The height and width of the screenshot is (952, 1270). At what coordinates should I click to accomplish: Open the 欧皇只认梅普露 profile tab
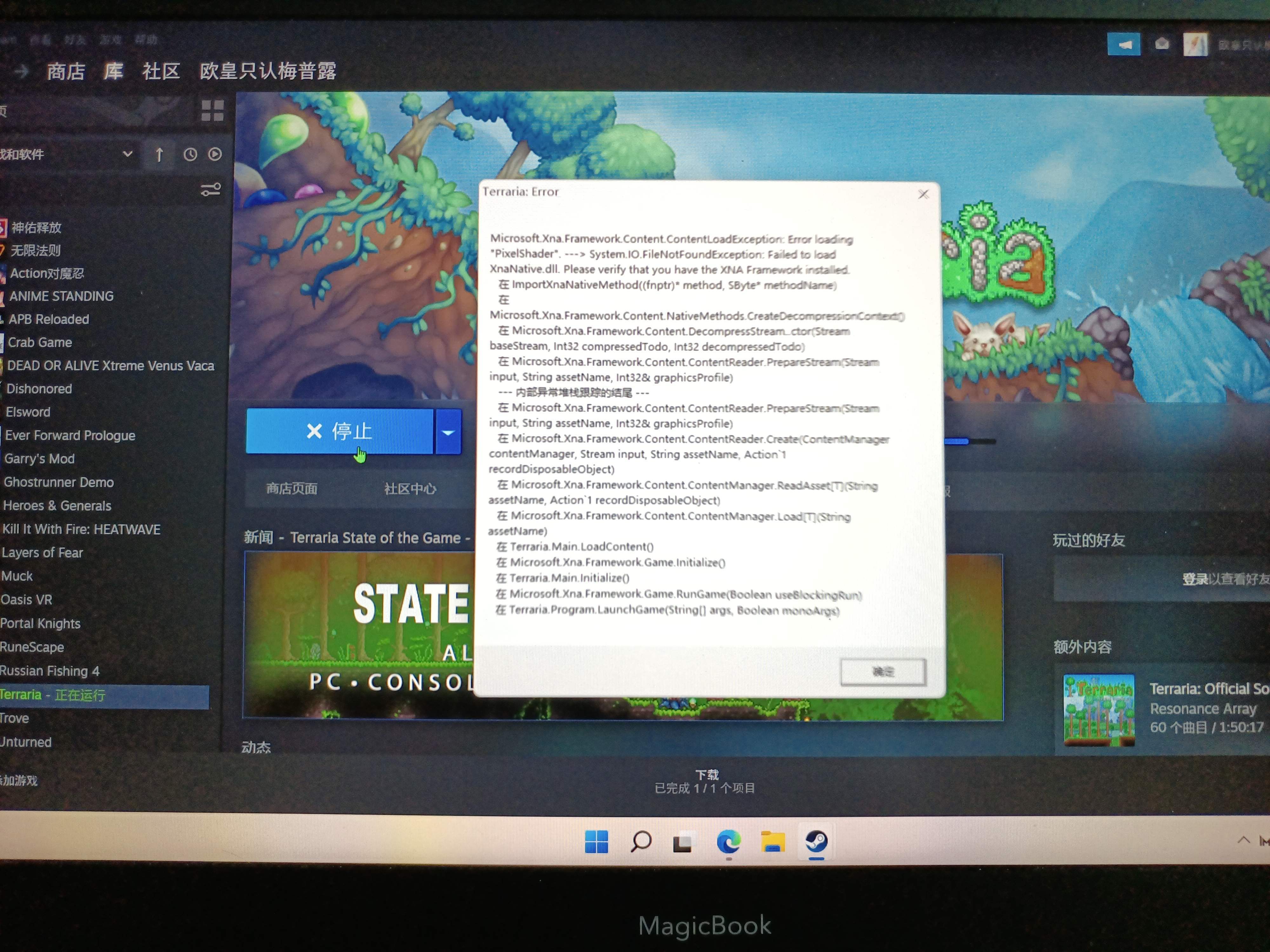point(268,71)
